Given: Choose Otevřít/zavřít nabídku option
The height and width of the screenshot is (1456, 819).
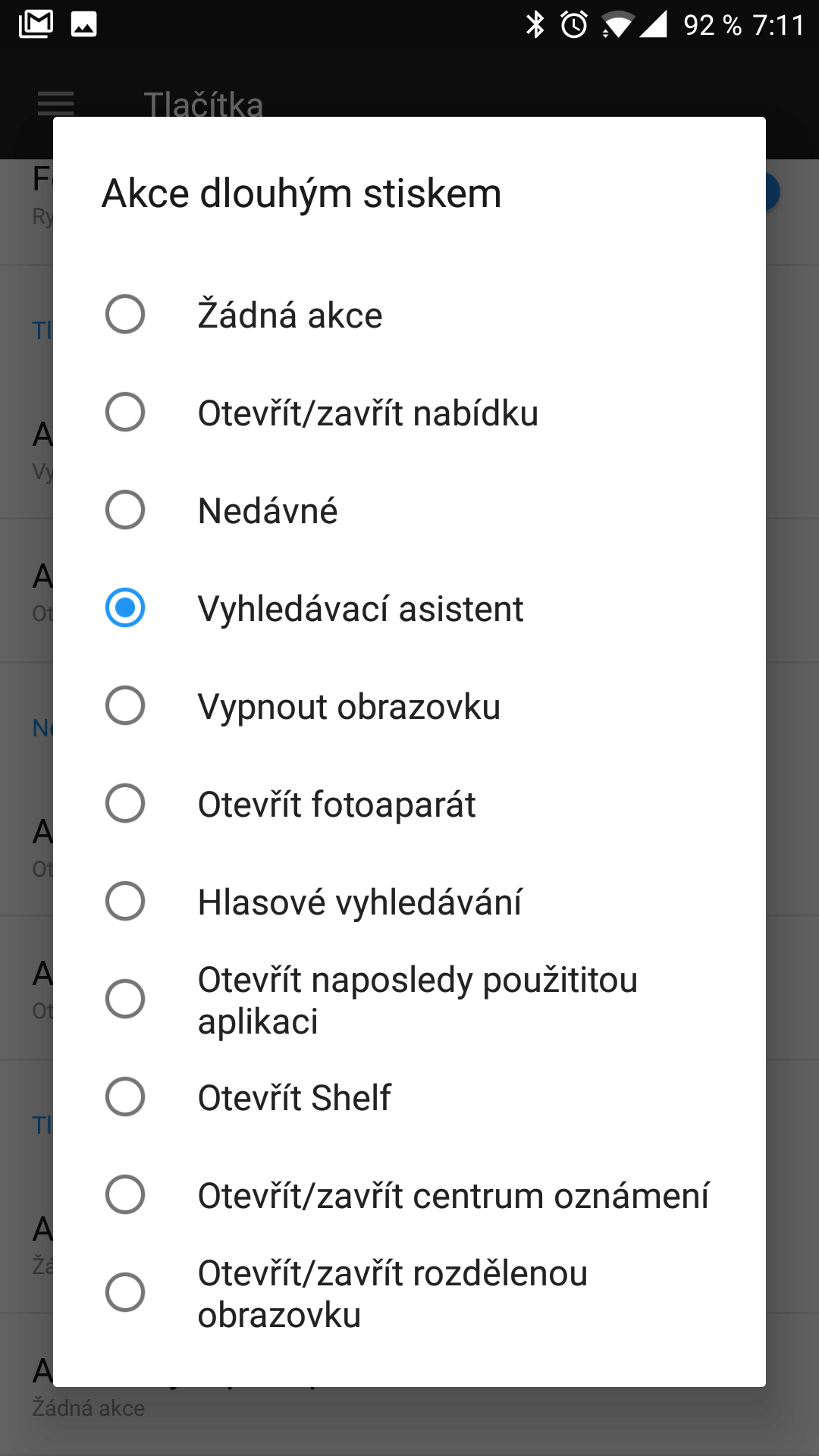Looking at the screenshot, I should pyautogui.click(x=125, y=413).
